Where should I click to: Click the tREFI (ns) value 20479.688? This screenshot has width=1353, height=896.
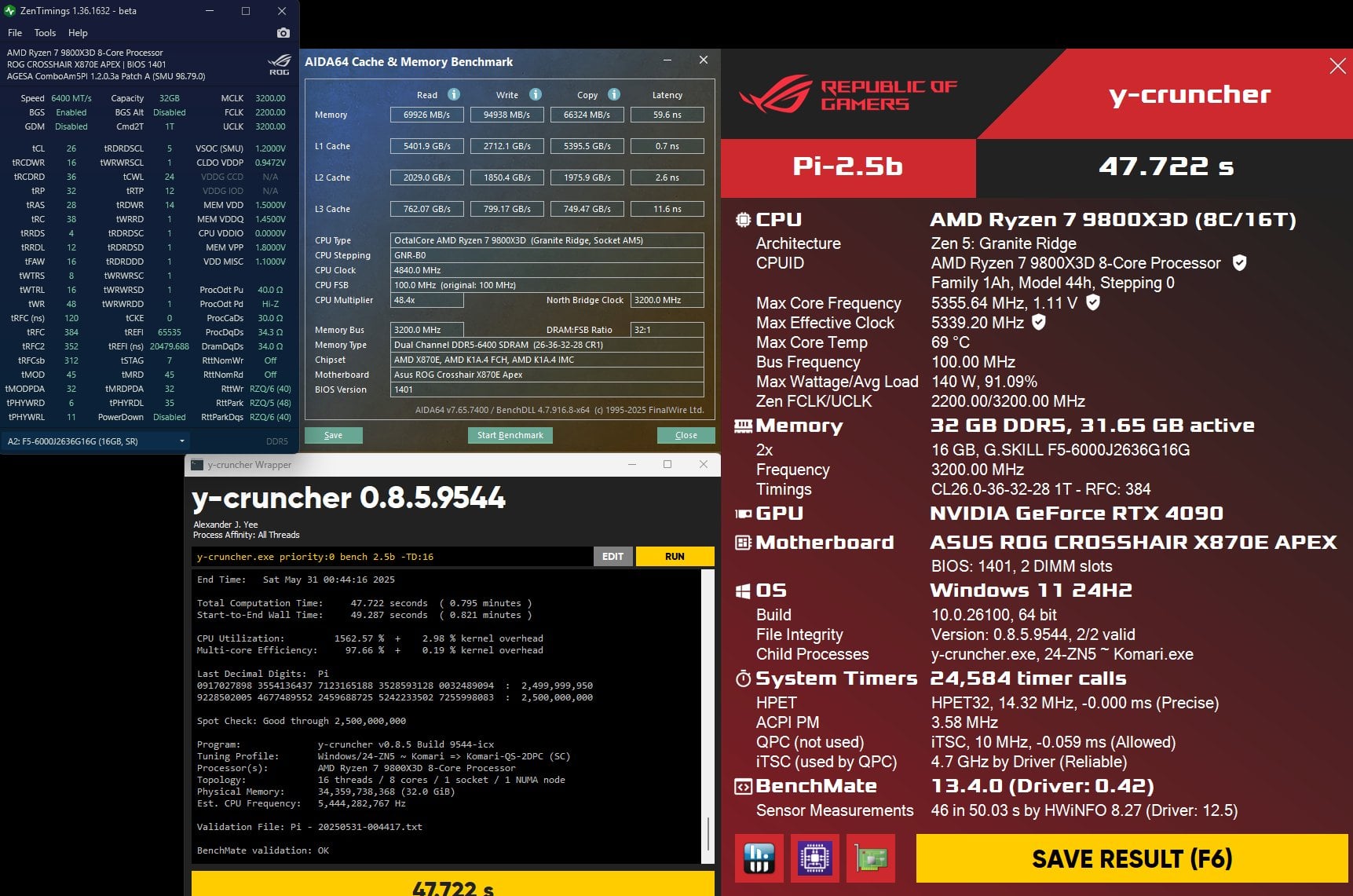(x=170, y=346)
